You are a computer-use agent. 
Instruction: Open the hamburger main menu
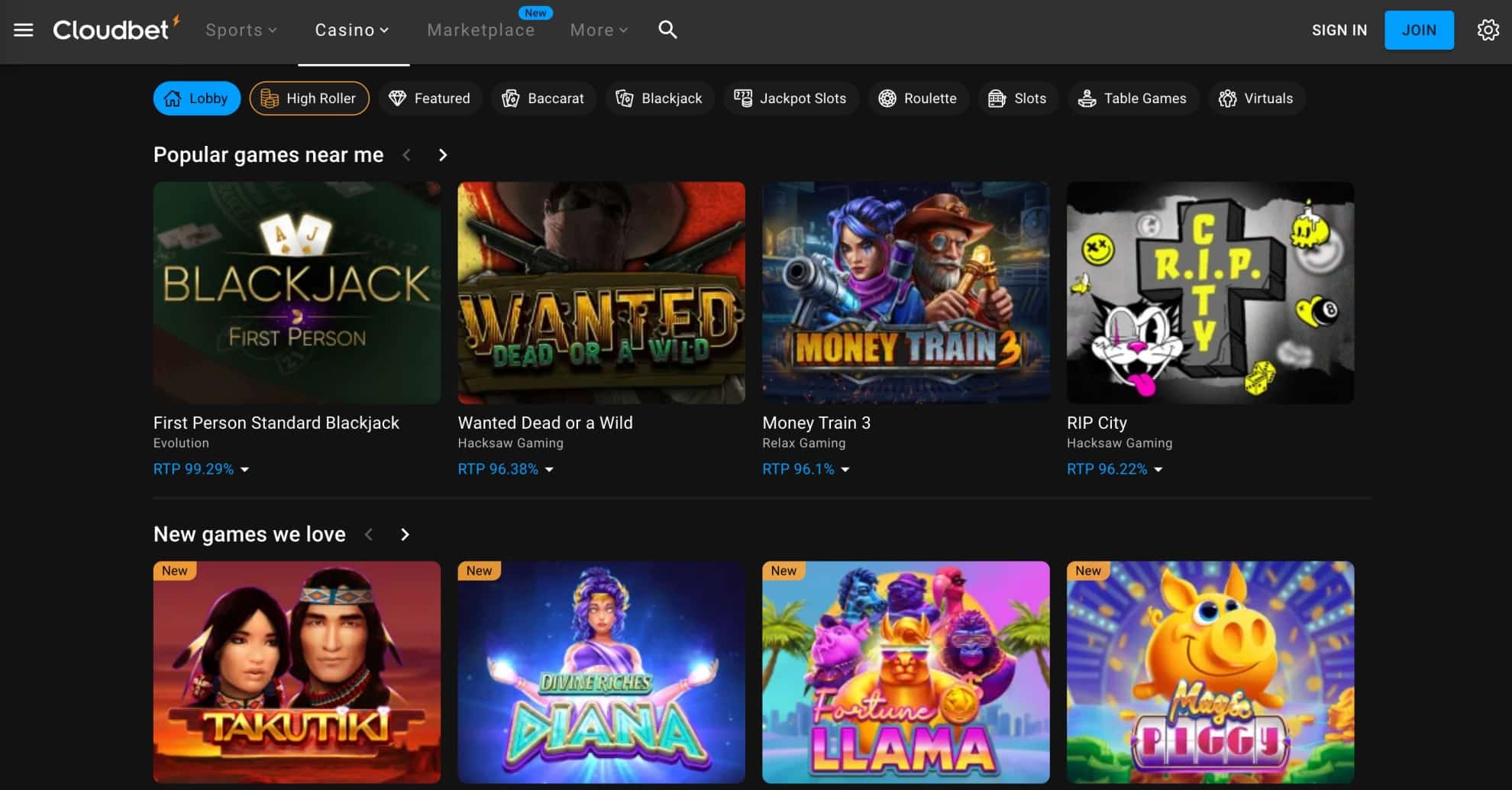(x=24, y=30)
